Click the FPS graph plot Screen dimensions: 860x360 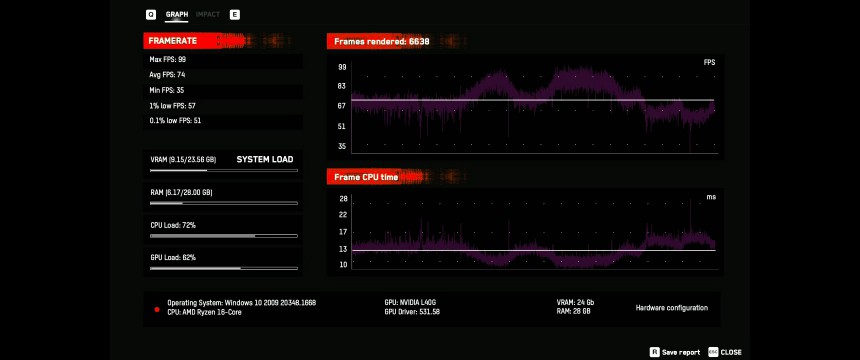(534, 107)
